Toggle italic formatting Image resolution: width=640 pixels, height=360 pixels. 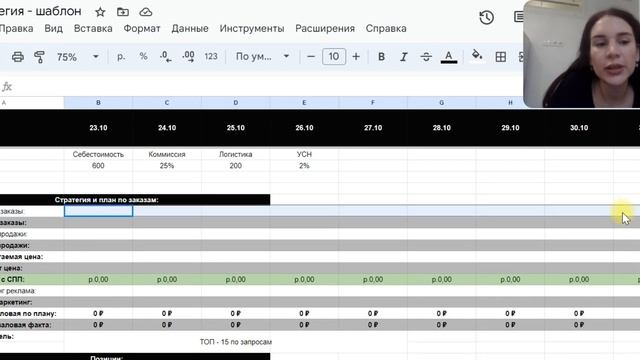tap(403, 57)
